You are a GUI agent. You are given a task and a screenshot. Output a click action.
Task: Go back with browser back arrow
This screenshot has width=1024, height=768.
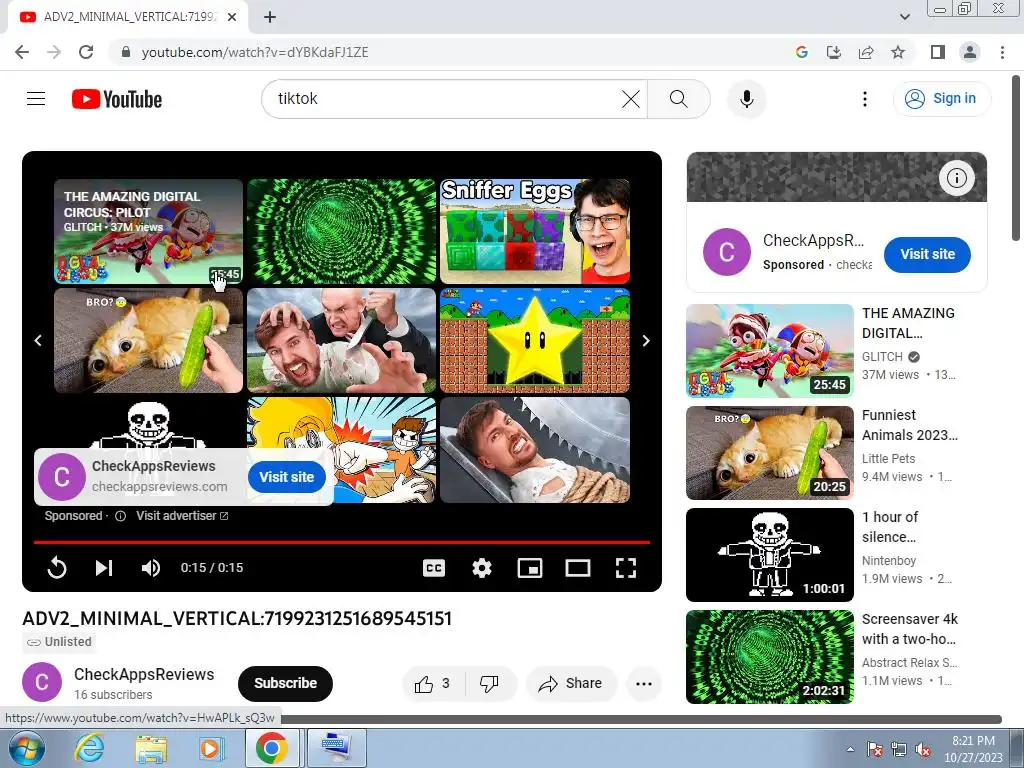pyautogui.click(x=22, y=52)
